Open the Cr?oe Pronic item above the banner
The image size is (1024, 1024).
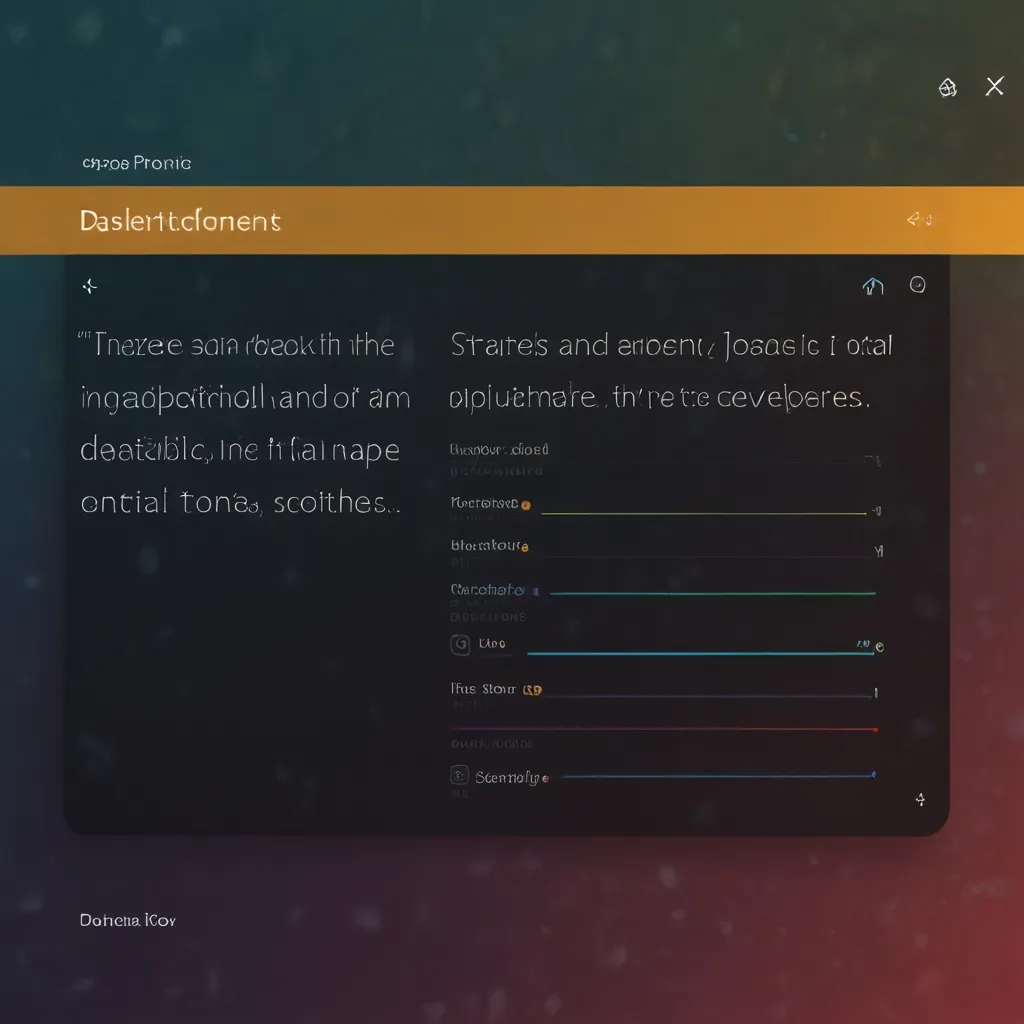coord(136,163)
